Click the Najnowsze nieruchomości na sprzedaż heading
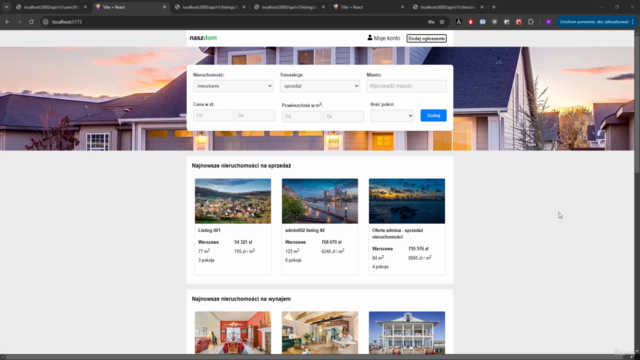The width and height of the screenshot is (640, 360). pyautogui.click(x=242, y=166)
